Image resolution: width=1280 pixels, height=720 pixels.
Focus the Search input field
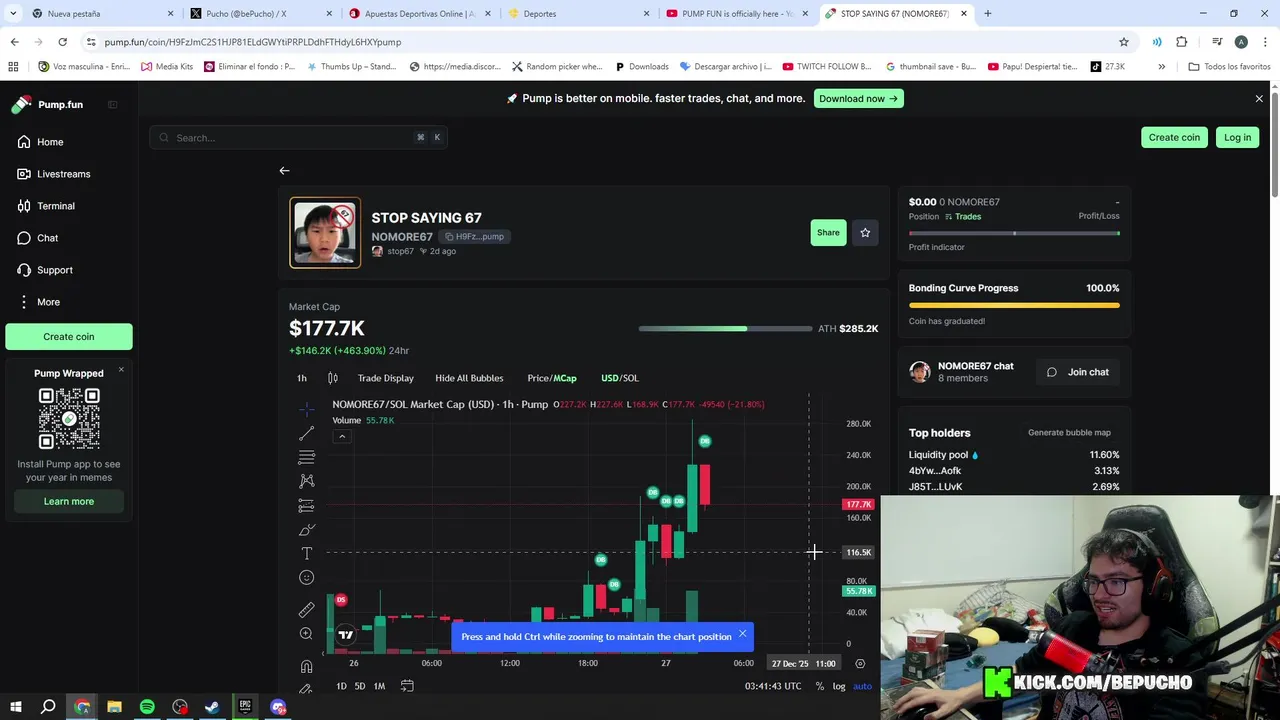[x=298, y=138]
